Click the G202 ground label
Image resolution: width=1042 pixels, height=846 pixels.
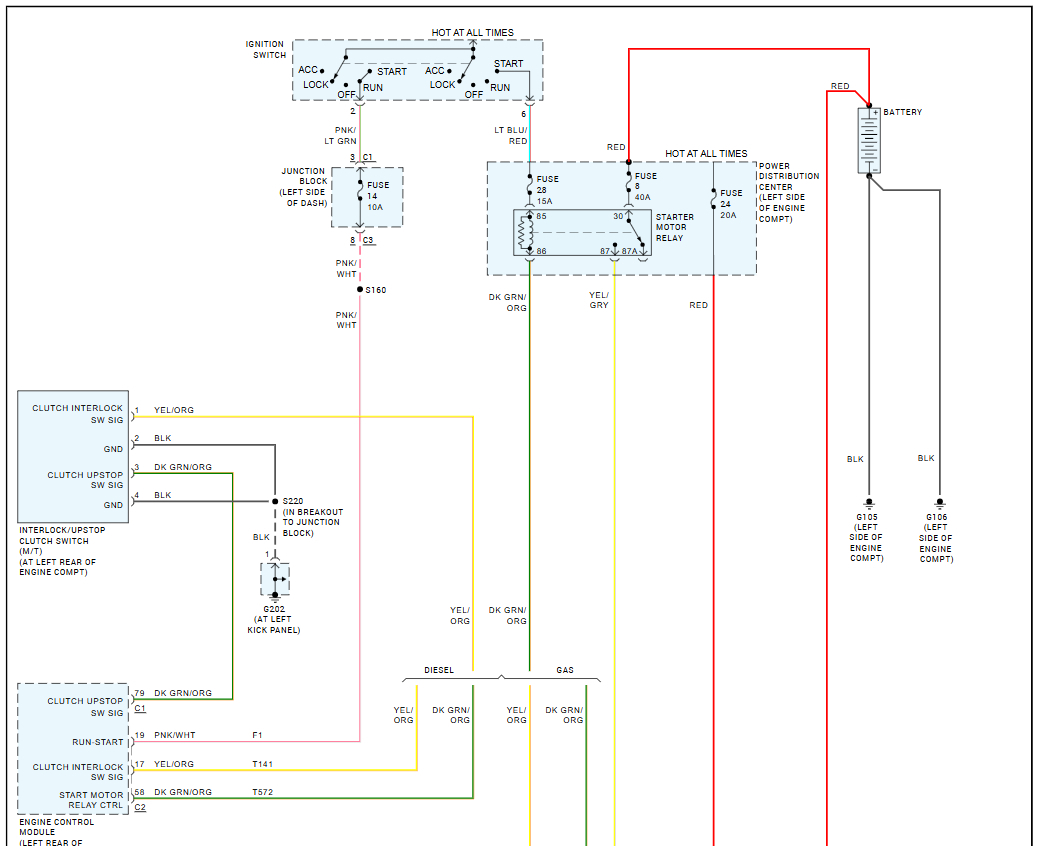(x=274, y=609)
